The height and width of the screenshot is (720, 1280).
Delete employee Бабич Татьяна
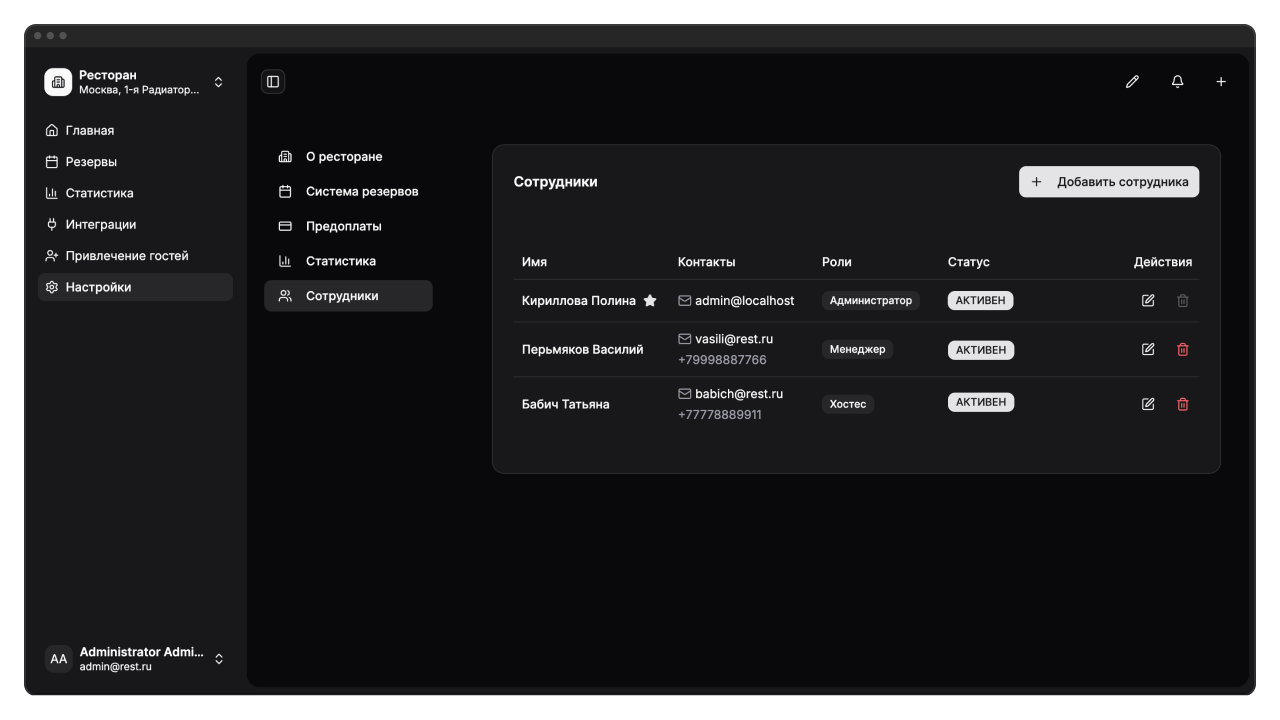[1183, 404]
